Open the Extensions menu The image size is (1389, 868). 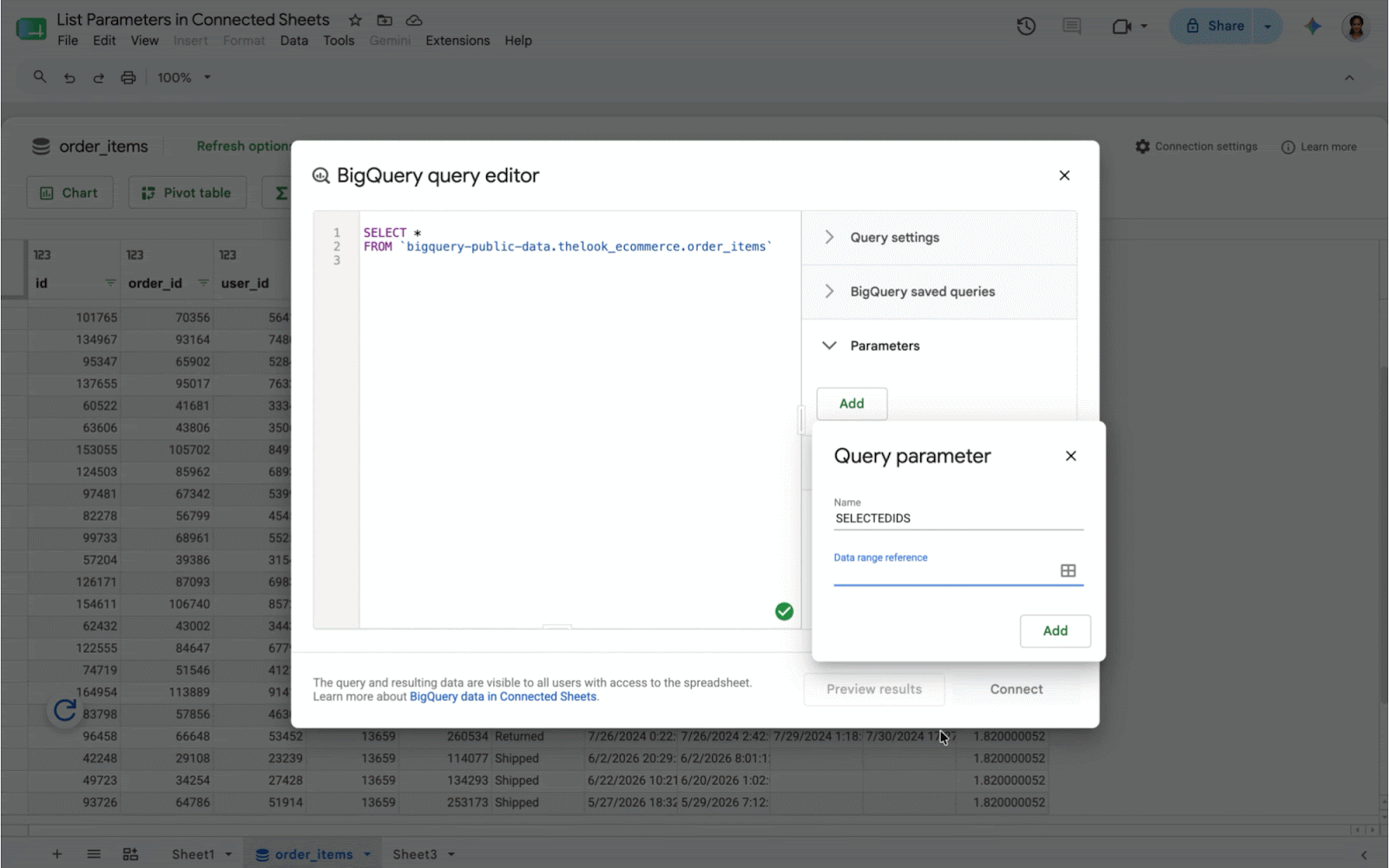458,41
